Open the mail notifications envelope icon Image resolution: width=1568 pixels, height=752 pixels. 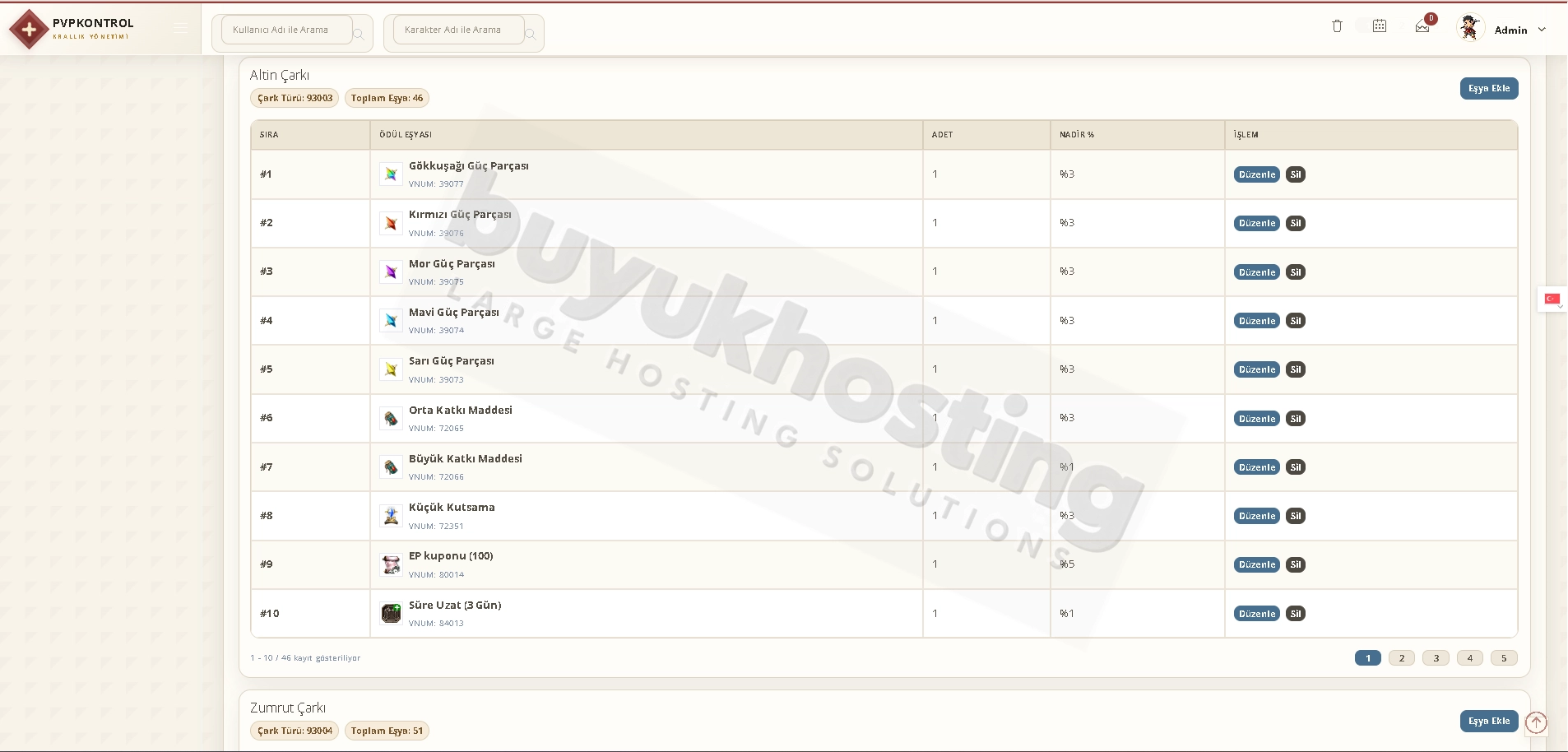click(1422, 27)
